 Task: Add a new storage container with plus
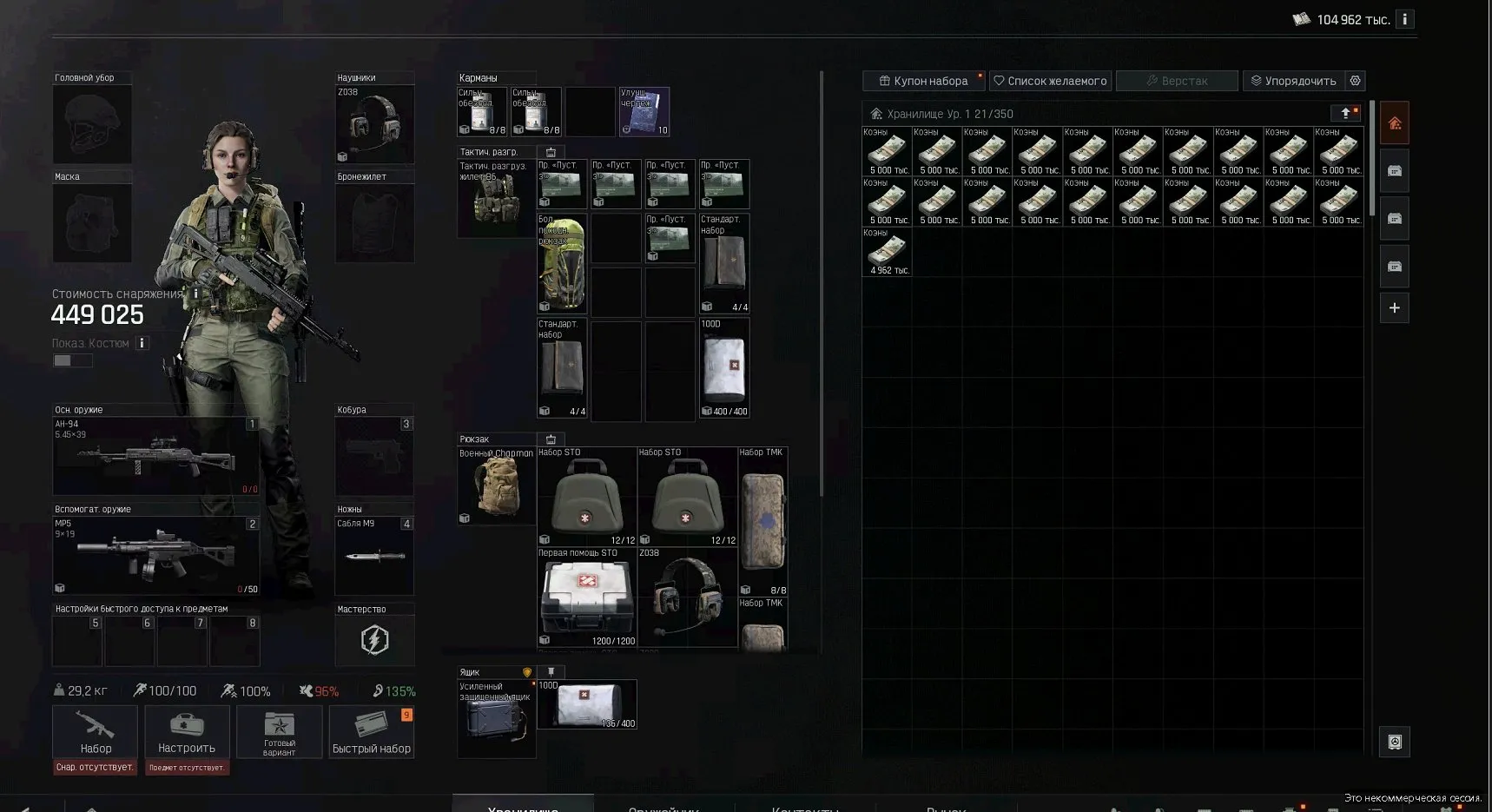coord(1395,307)
